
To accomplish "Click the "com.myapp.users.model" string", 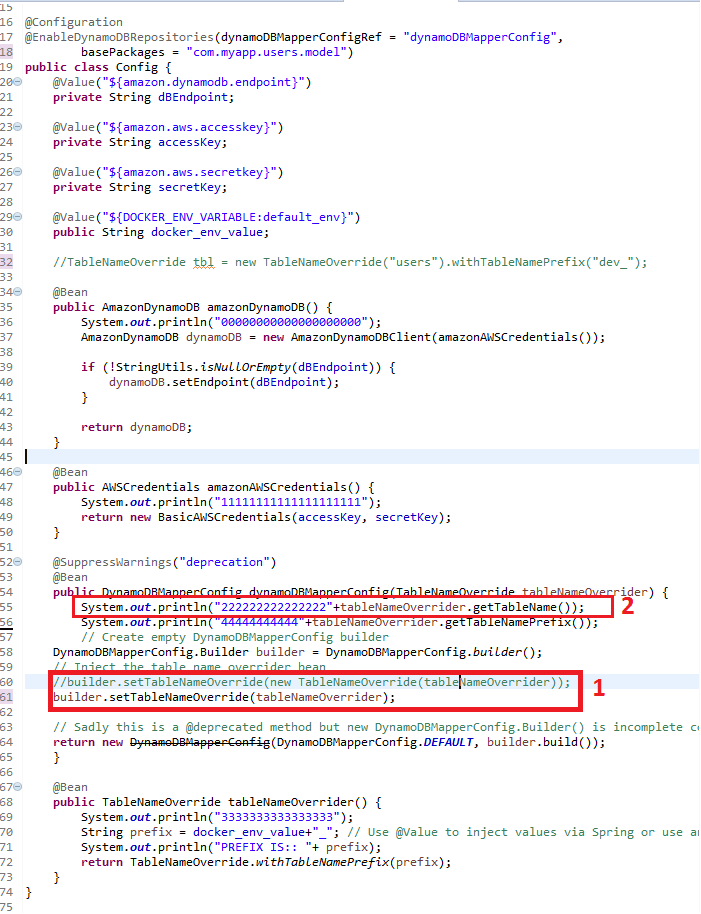I will pyautogui.click(x=266, y=52).
